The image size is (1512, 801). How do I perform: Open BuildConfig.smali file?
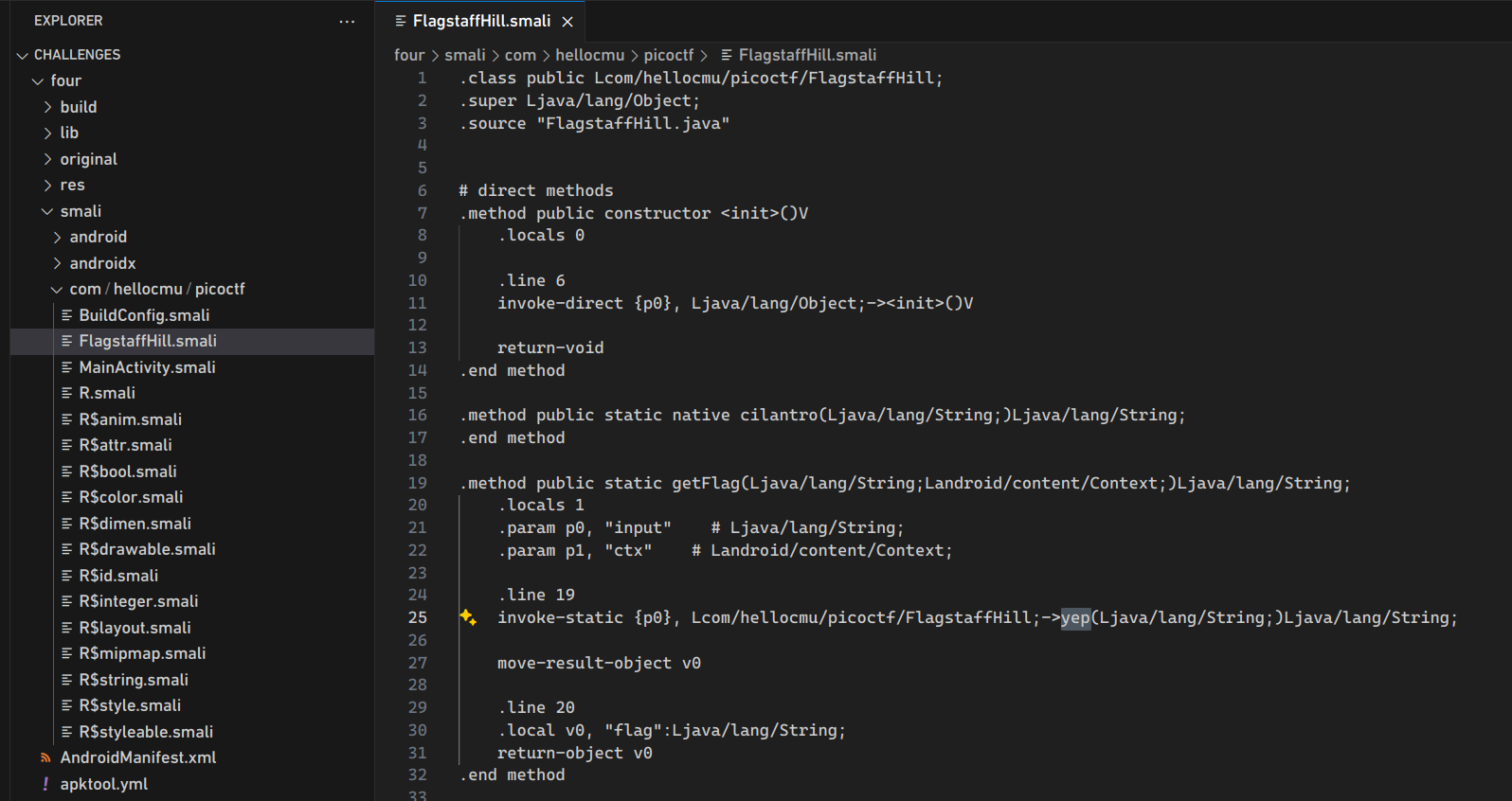(192, 315)
